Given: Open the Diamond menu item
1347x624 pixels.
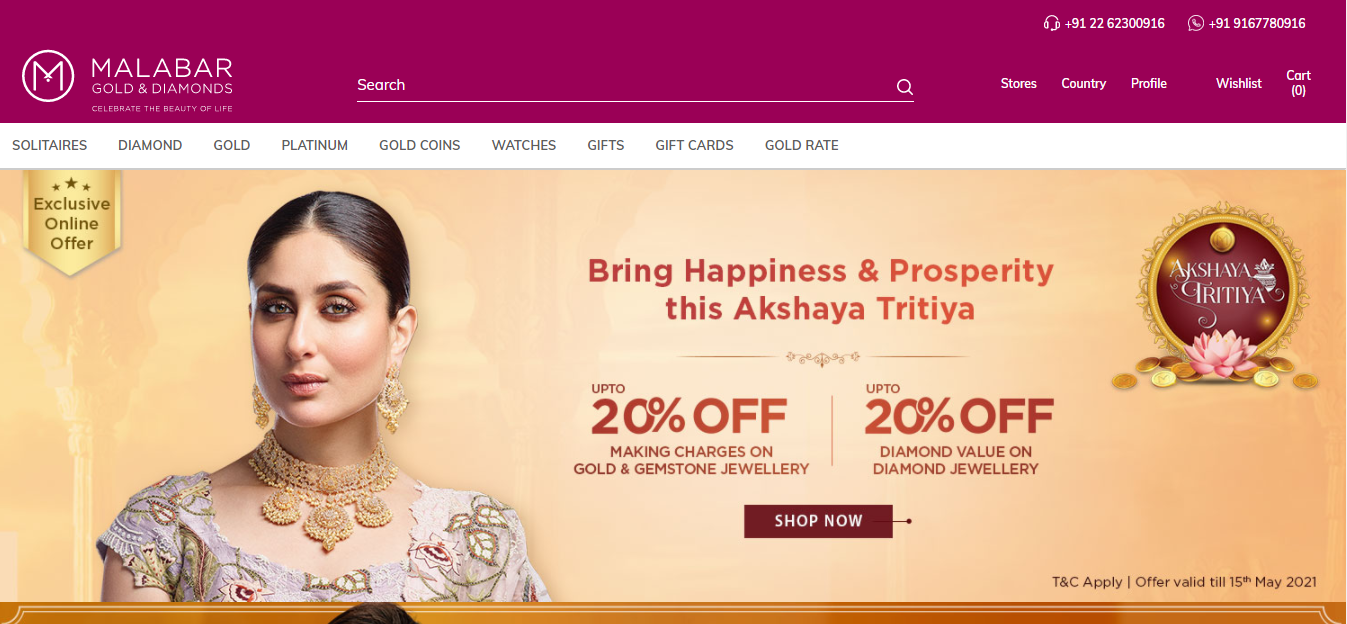Looking at the screenshot, I should click(x=150, y=145).
